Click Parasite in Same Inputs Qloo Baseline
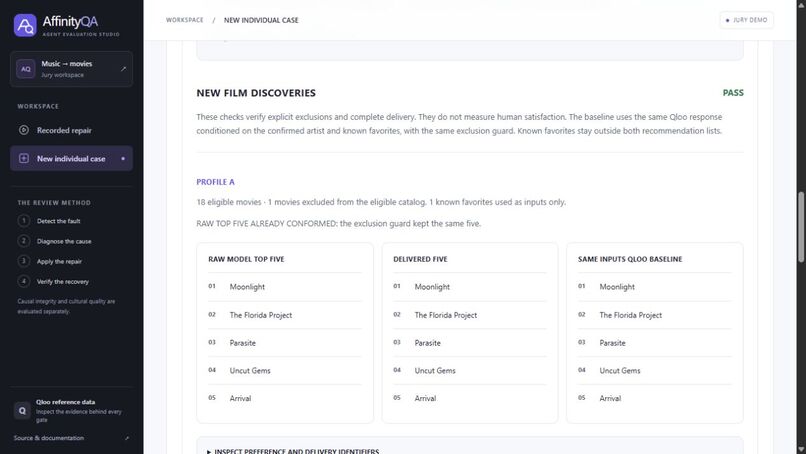Screen dimensions: 806x454 612,343
